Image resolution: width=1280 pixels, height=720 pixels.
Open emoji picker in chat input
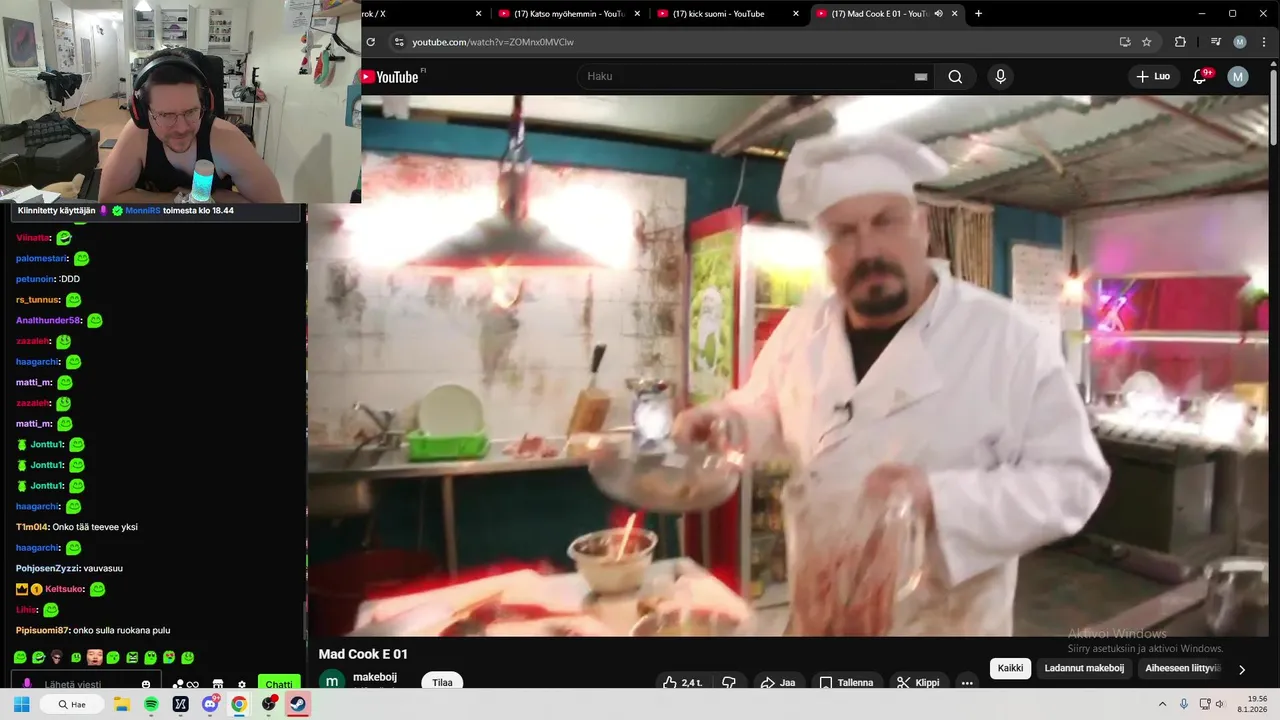146,685
